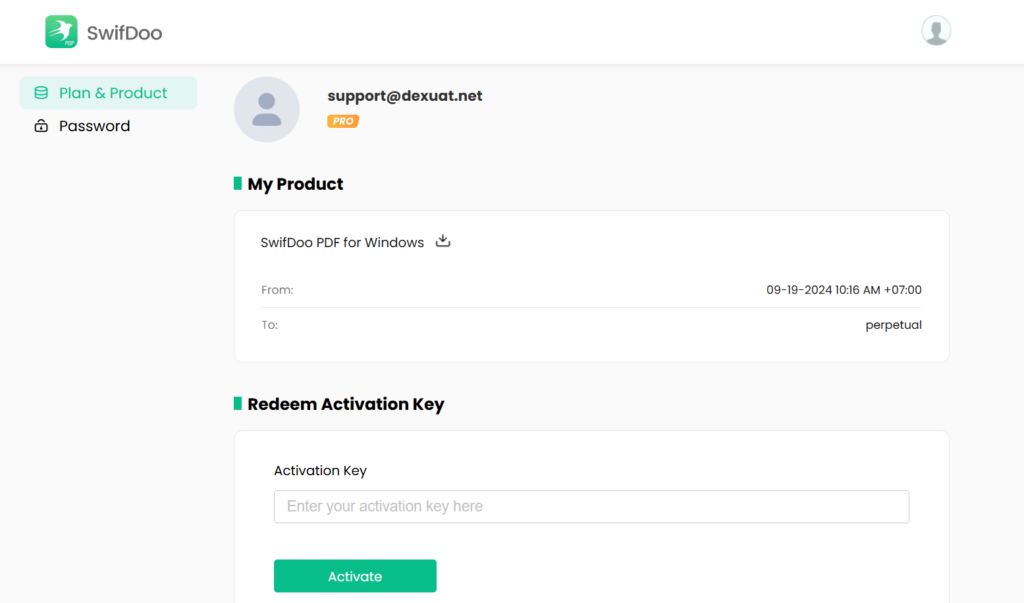Click the Activation Key field label
This screenshot has width=1024, height=603.
[320, 470]
